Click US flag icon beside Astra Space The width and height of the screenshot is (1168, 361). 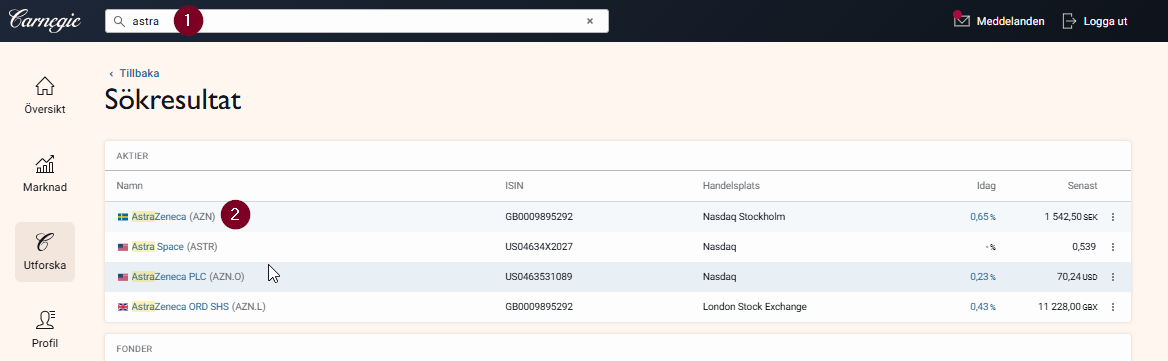(x=123, y=247)
